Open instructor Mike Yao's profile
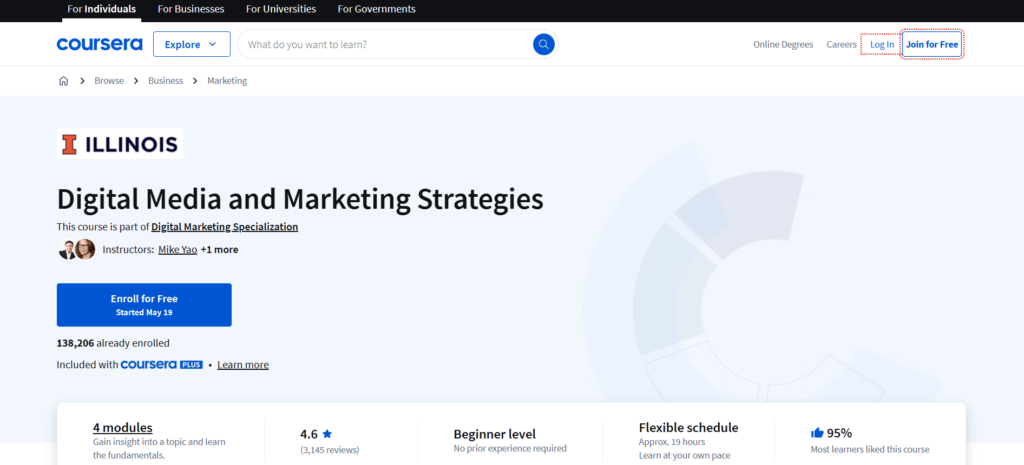This screenshot has height=465, width=1024. tap(178, 249)
